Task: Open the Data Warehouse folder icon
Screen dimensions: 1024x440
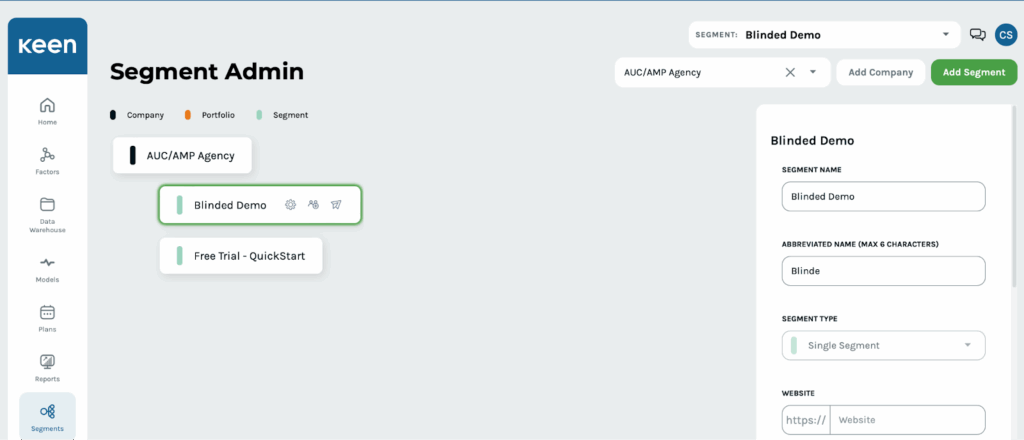Action: [x=47, y=205]
